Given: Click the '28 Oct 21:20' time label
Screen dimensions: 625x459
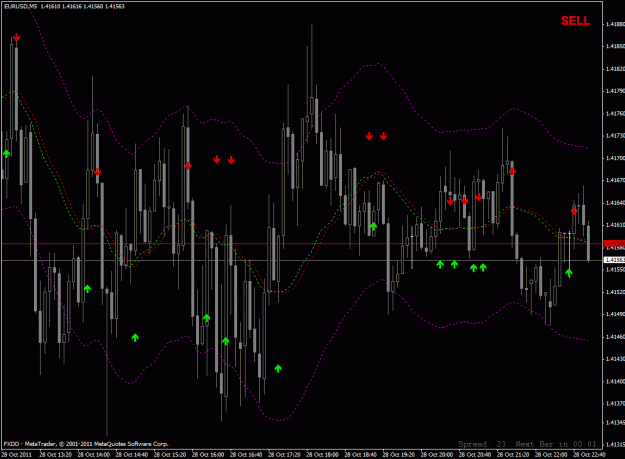Looking at the screenshot, I should click(x=513, y=455).
